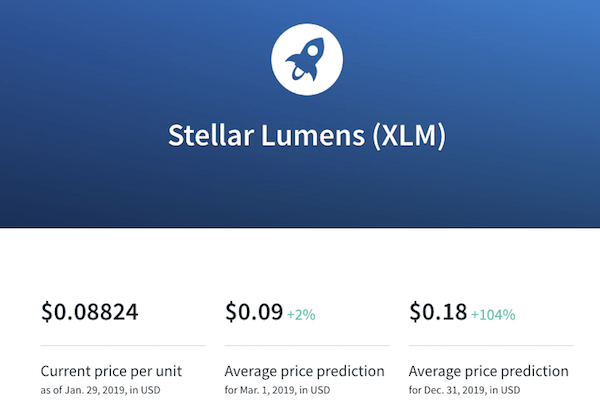Click the divider under the $0.18 prediction

pos(491,346)
